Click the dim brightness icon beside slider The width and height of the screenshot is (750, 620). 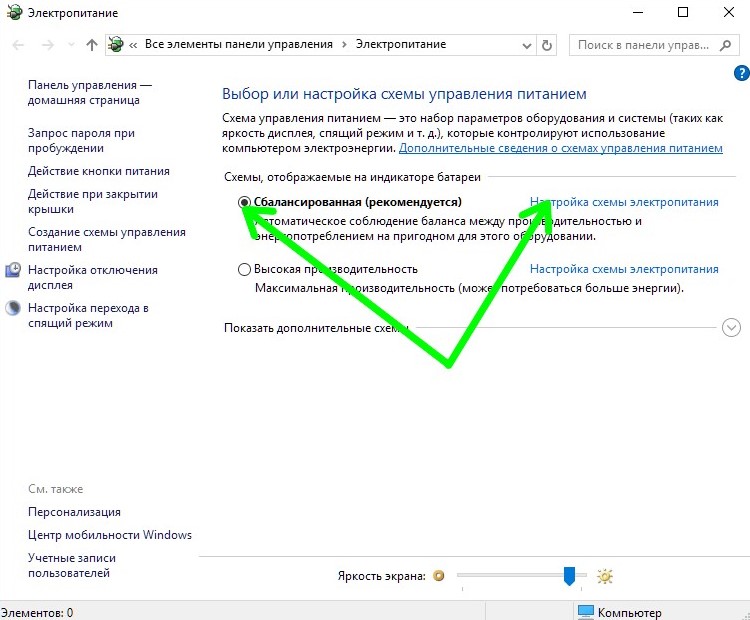click(439, 576)
